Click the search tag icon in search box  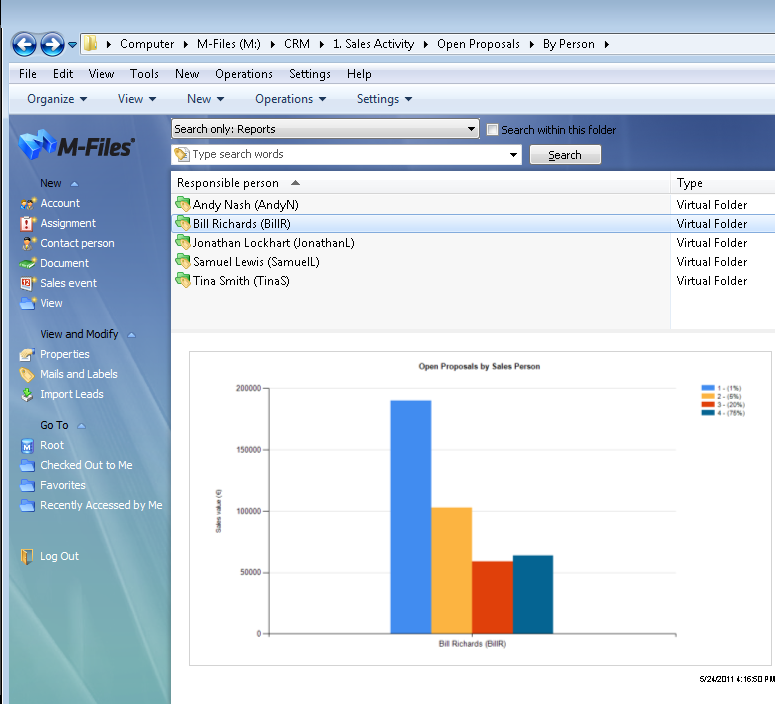(182, 154)
